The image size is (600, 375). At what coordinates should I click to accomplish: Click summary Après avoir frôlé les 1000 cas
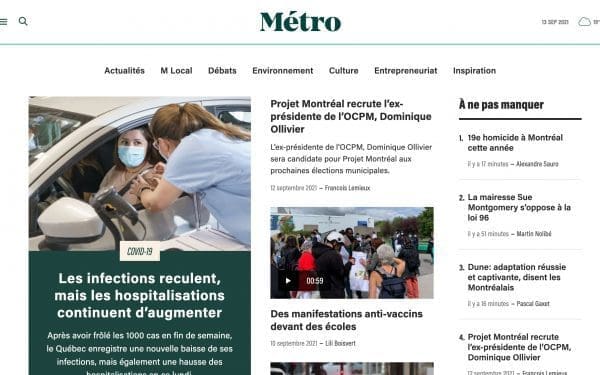[140, 354]
